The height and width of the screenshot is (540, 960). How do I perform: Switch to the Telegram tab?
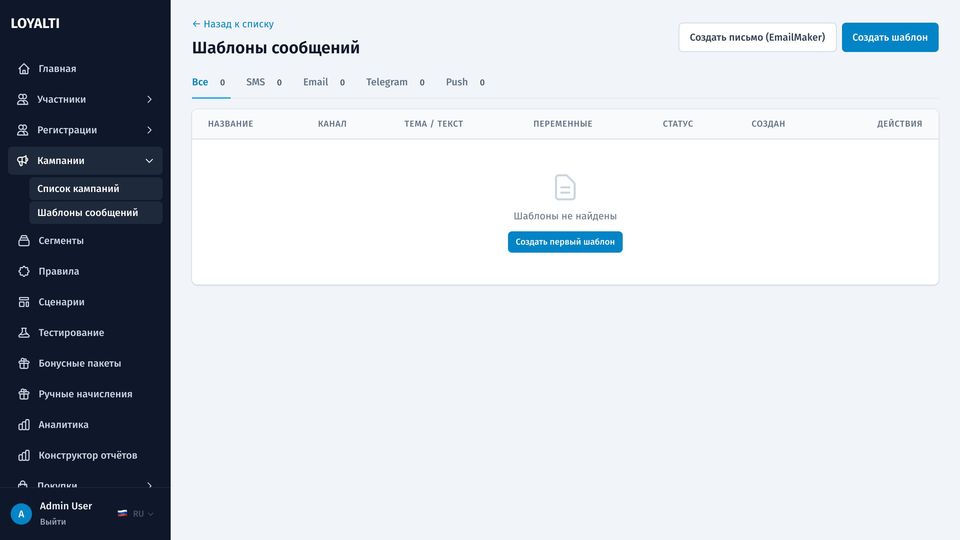396,82
